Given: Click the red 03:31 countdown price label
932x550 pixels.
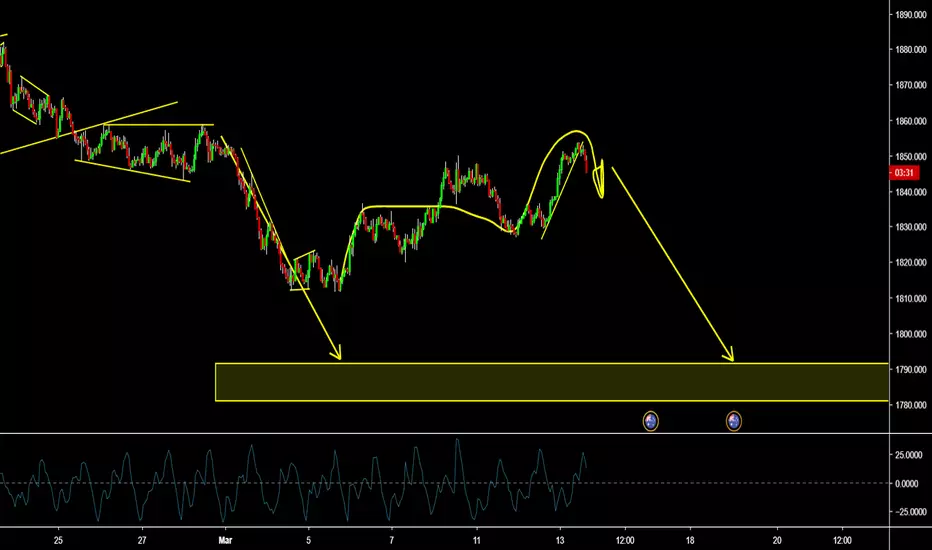Looking at the screenshot, I should click(x=903, y=173).
